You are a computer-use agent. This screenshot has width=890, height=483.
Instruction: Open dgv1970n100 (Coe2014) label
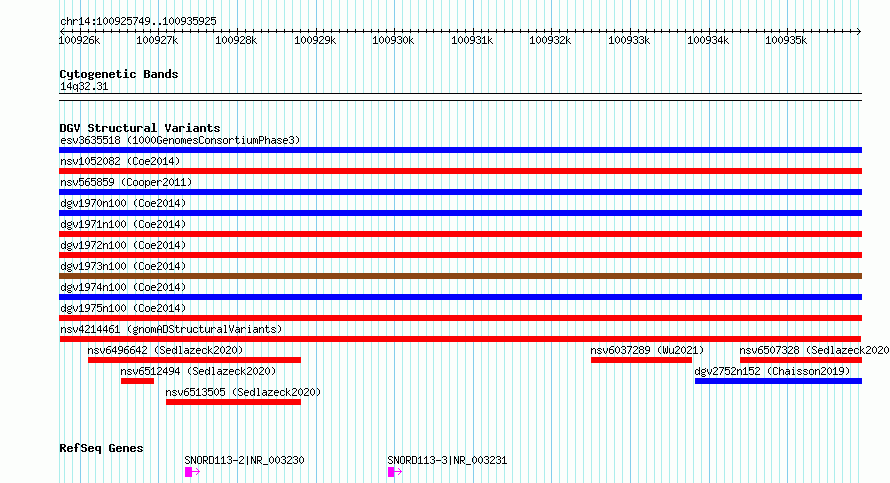[123, 203]
